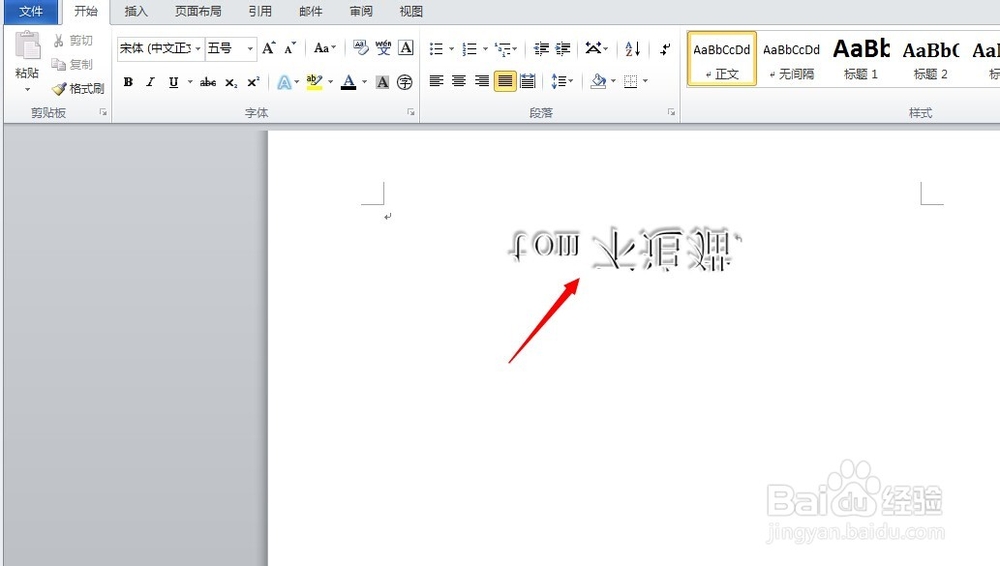Place cursor at the first paragraph mark

pyautogui.click(x=388, y=216)
